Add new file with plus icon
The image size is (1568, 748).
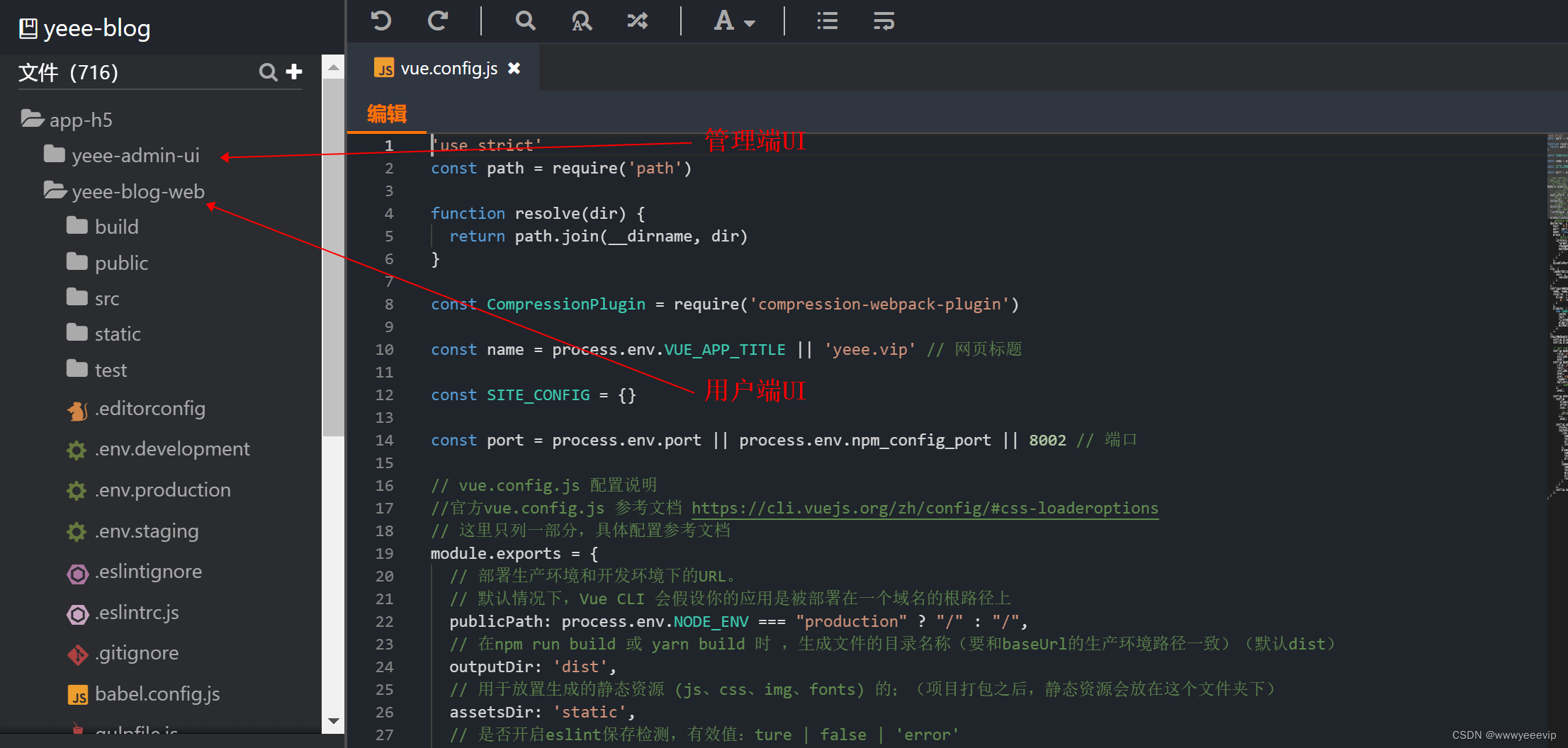coord(294,72)
